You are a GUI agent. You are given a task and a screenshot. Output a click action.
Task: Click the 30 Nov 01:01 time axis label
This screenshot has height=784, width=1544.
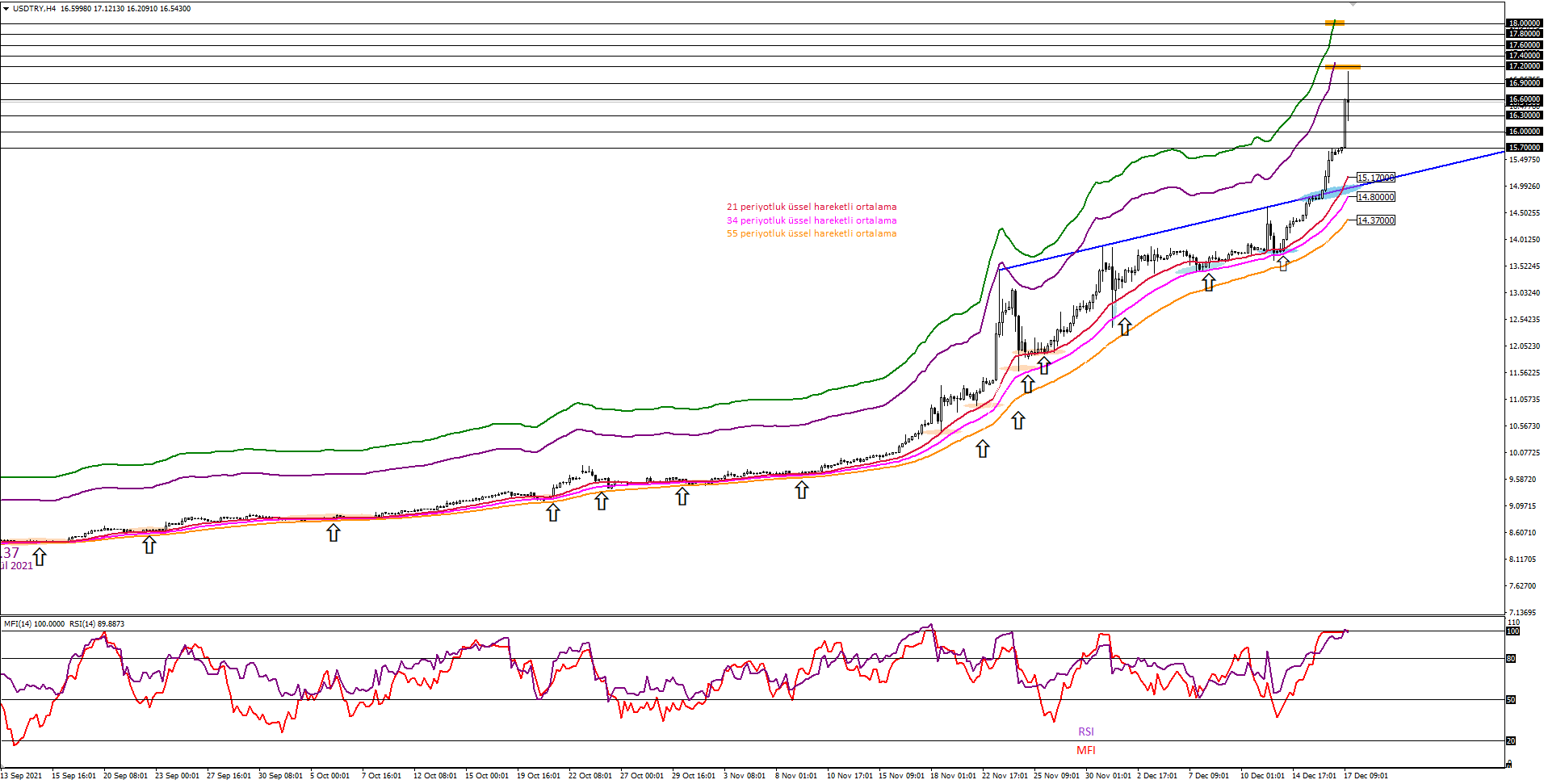click(1108, 776)
